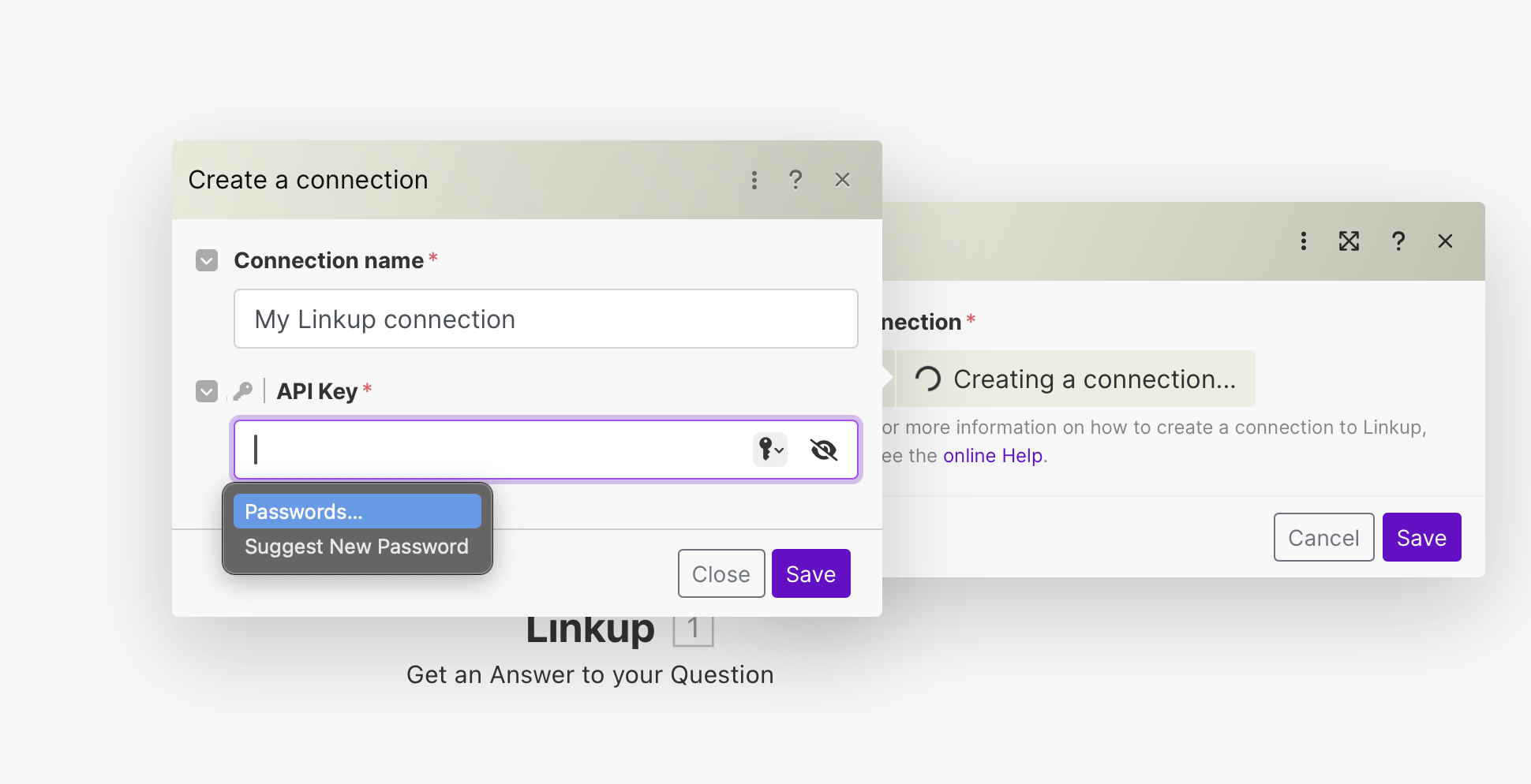Screen dimensions: 1531x784
Task: Click Cancel in the Linkup module panel
Action: 1323,537
